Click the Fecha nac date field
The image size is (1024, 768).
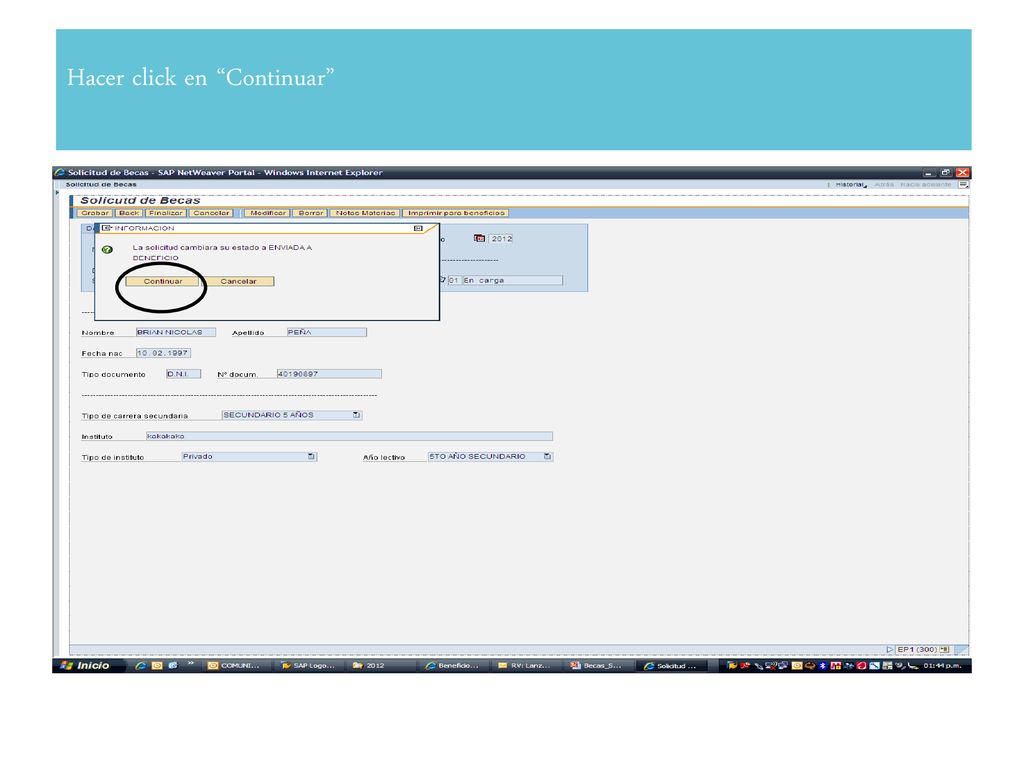(x=163, y=353)
